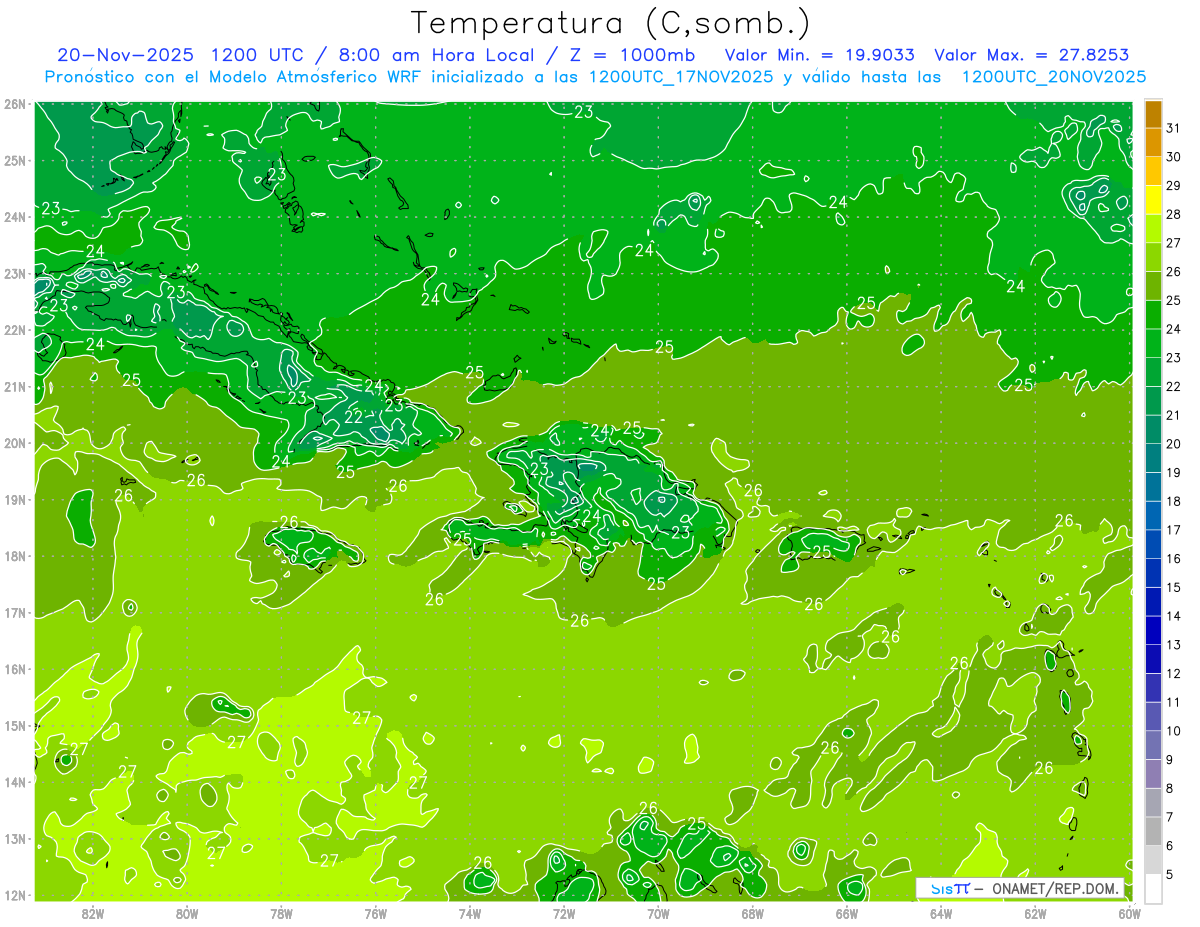Click the 'ONAMET/REP.DOM.' credit label
Image resolution: width=1200 pixels, height=927 pixels.
point(1055,889)
